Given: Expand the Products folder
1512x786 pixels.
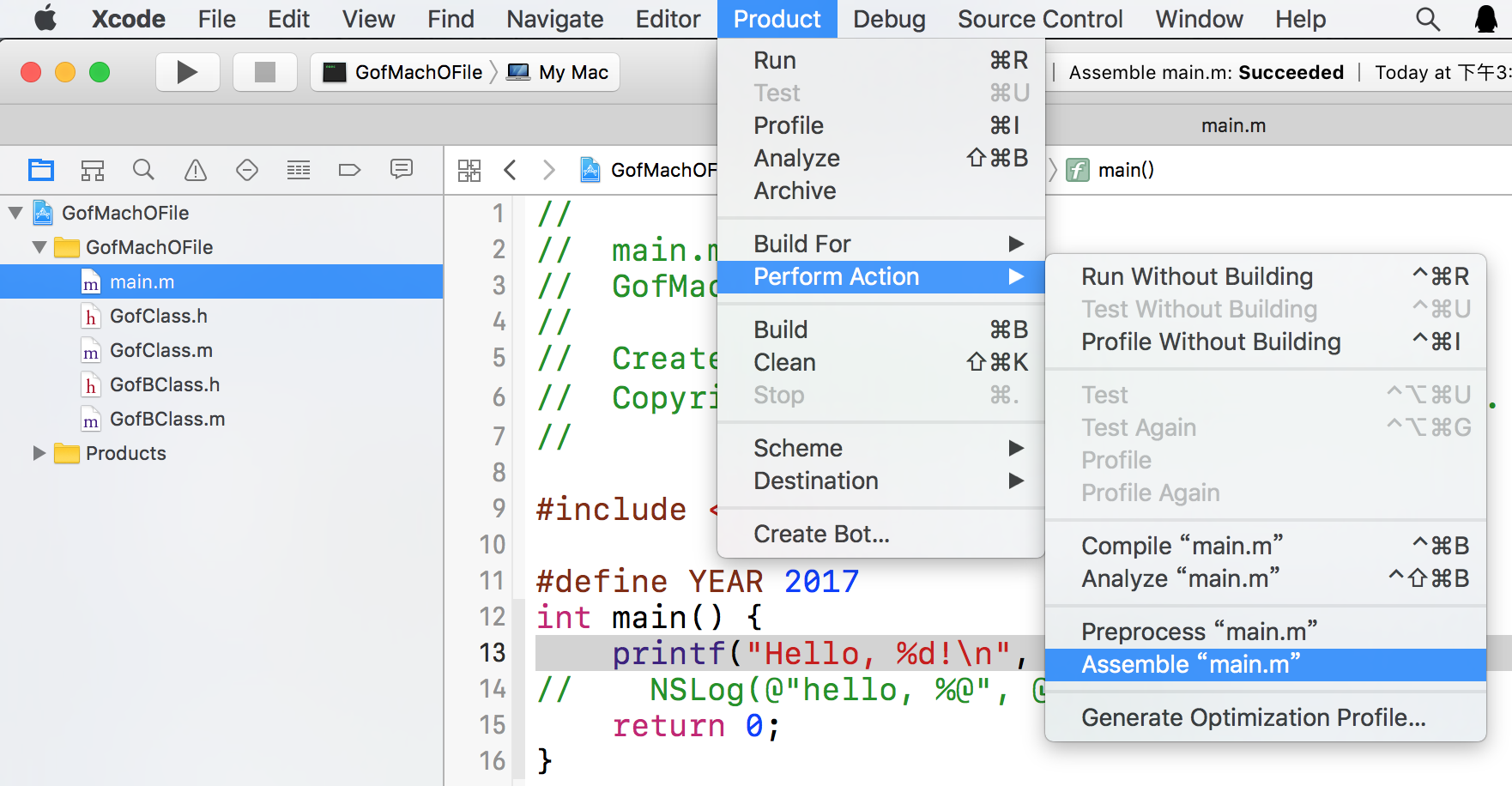Looking at the screenshot, I should (x=39, y=452).
